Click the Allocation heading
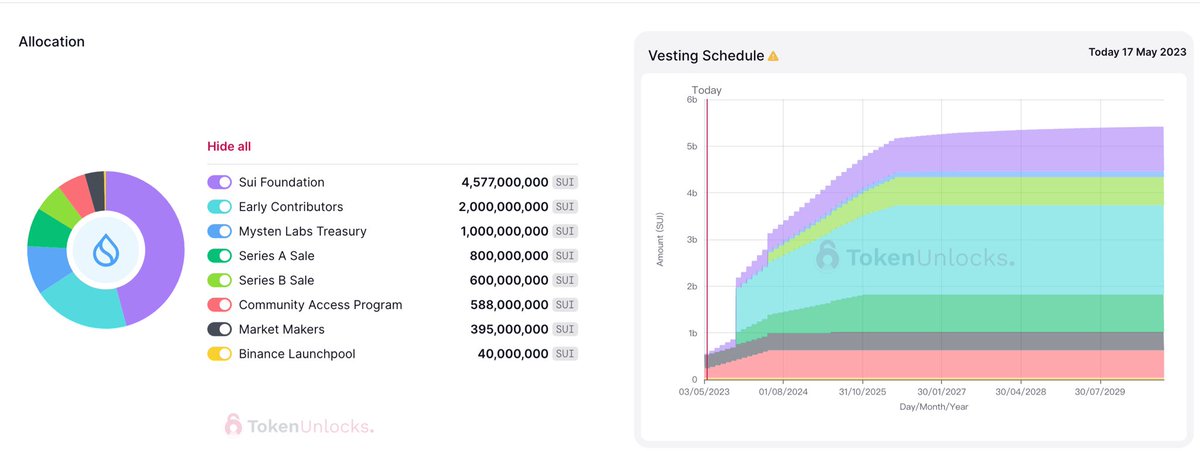Screen dimensions: 1200x451 pyautogui.click(x=51, y=42)
